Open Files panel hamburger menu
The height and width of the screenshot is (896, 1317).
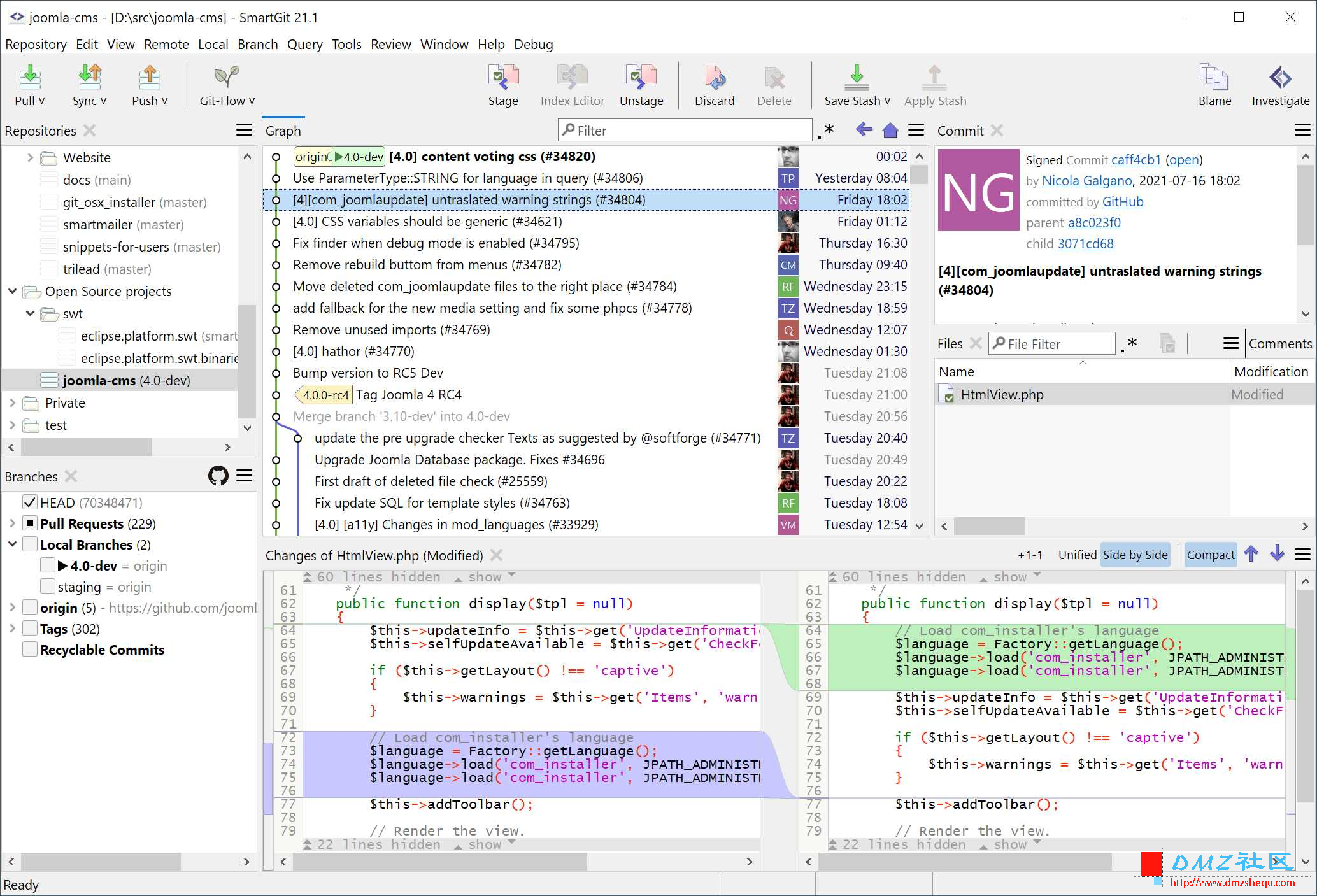1231,343
